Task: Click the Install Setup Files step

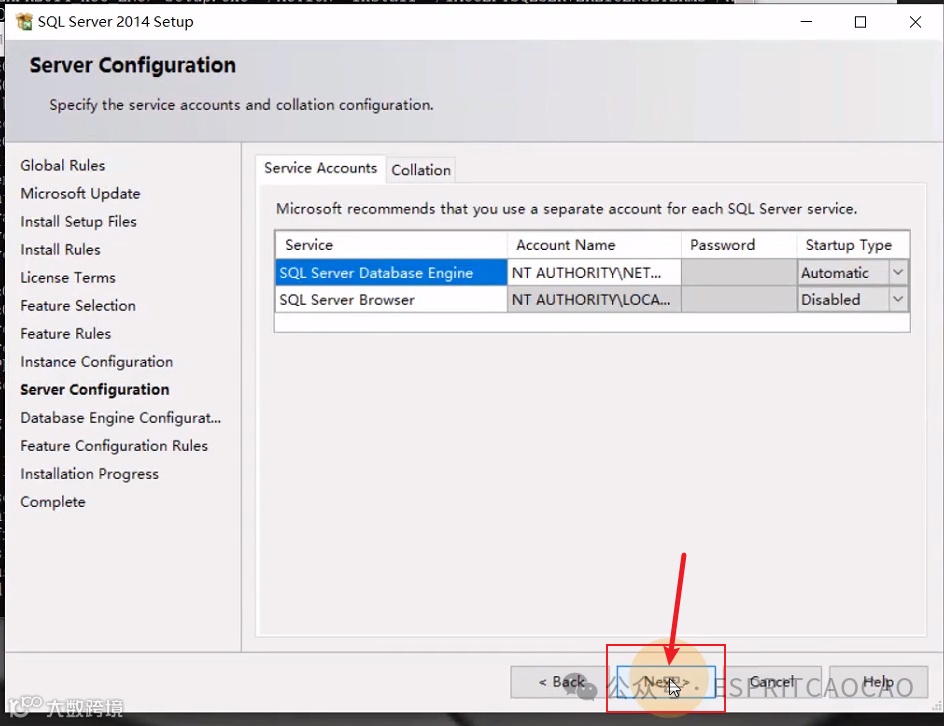Action: (78, 222)
